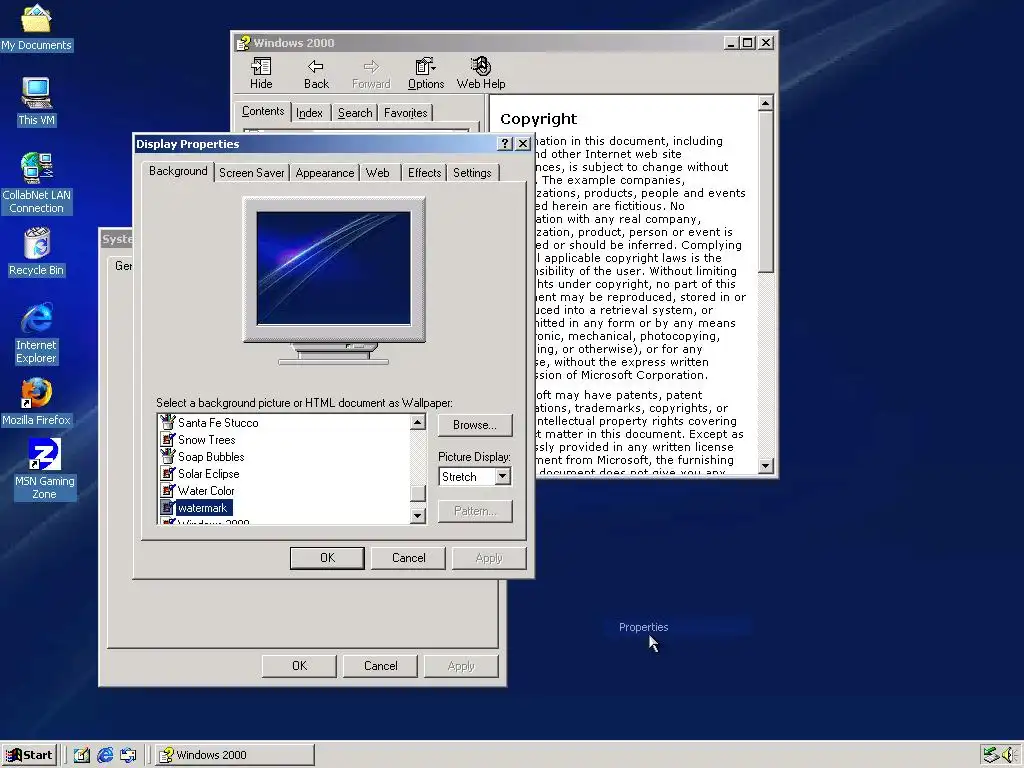Open the Options toolbar icon in Help
Image resolution: width=1024 pixels, height=768 pixels.
(426, 72)
